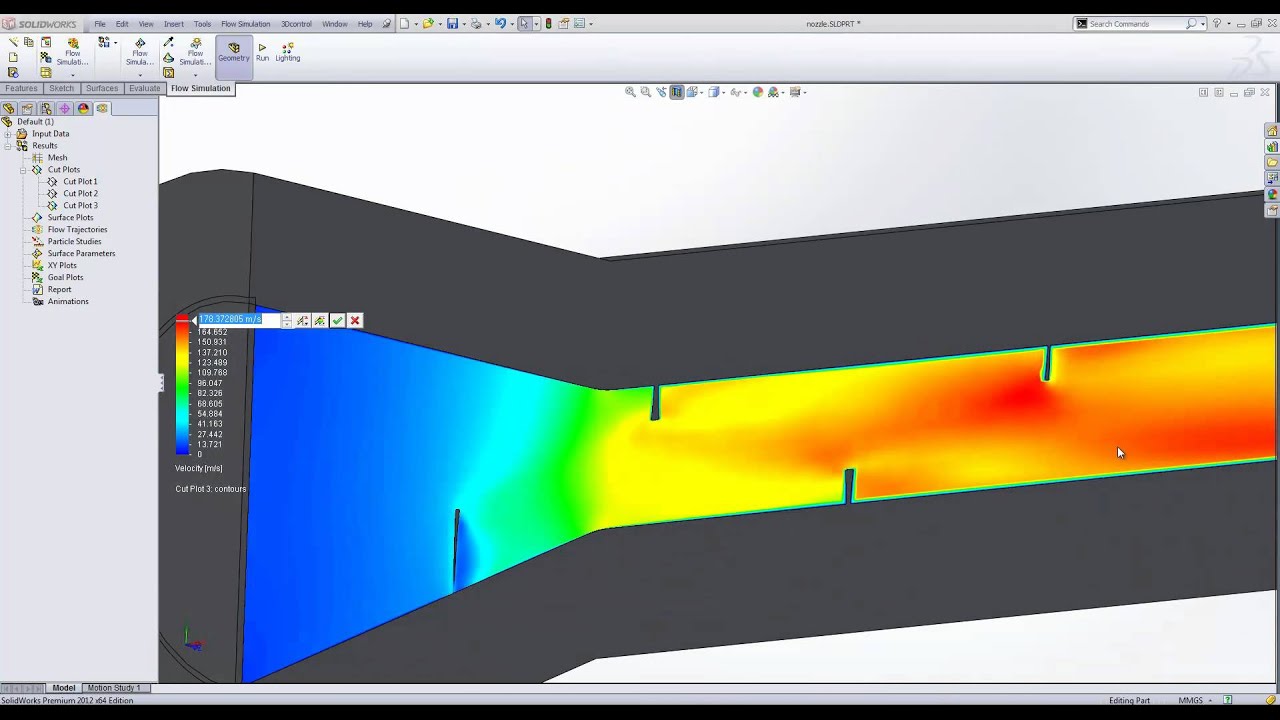Switch to the Sketch tab
Screen dimensions: 1280x720
[x=62, y=88]
